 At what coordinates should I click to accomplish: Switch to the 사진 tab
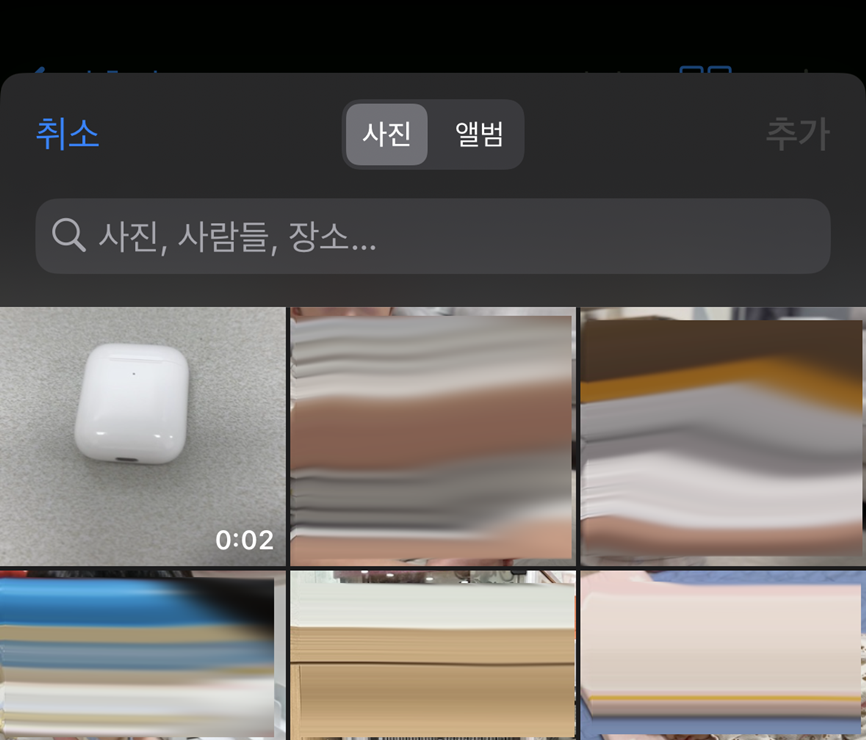click(387, 134)
